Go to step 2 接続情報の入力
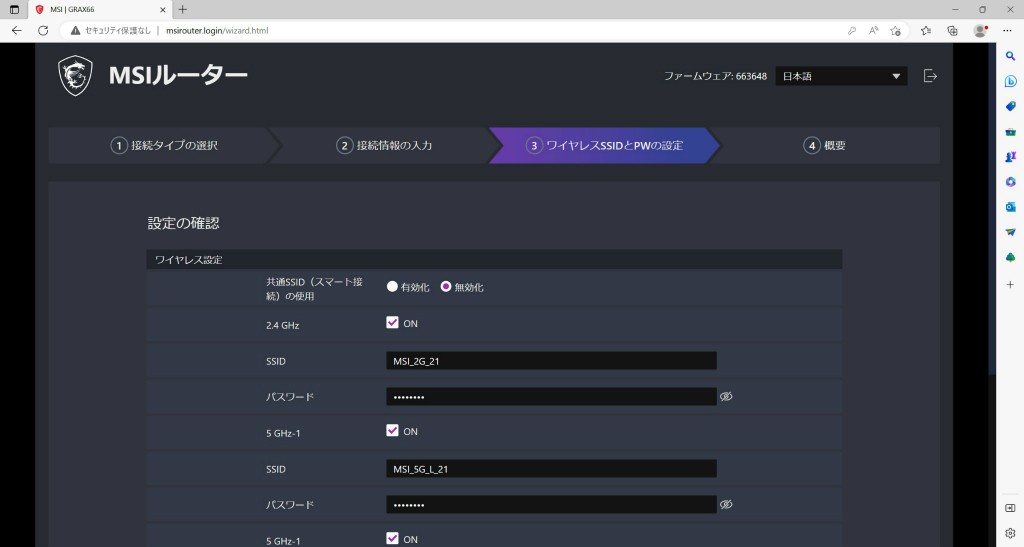Image resolution: width=1024 pixels, height=547 pixels. click(x=384, y=145)
